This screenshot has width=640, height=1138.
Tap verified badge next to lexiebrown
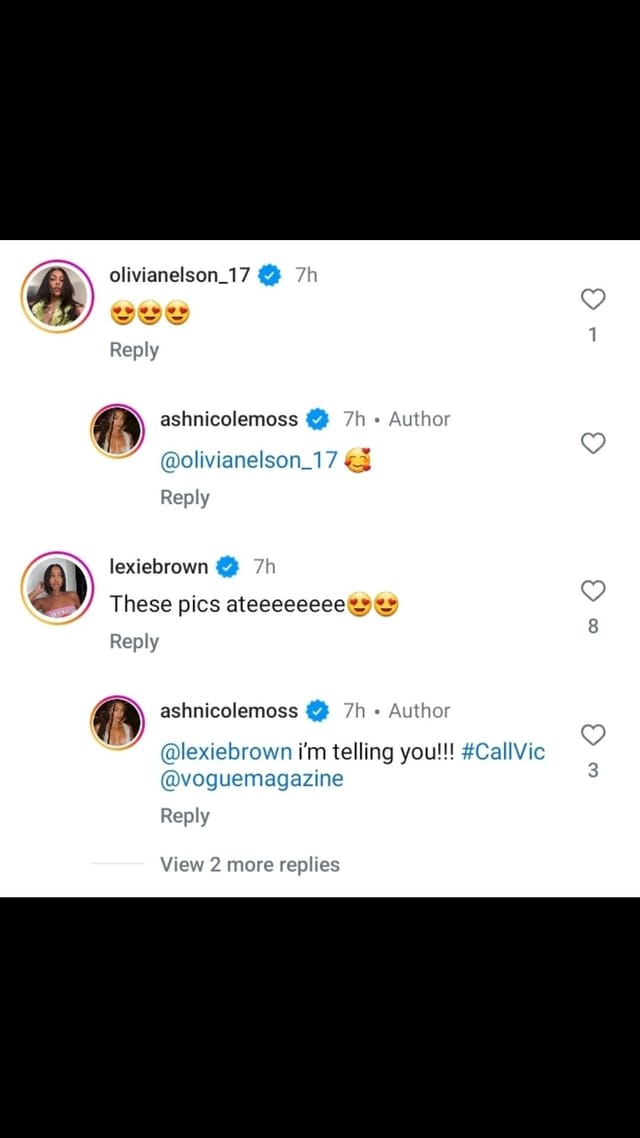[228, 567]
